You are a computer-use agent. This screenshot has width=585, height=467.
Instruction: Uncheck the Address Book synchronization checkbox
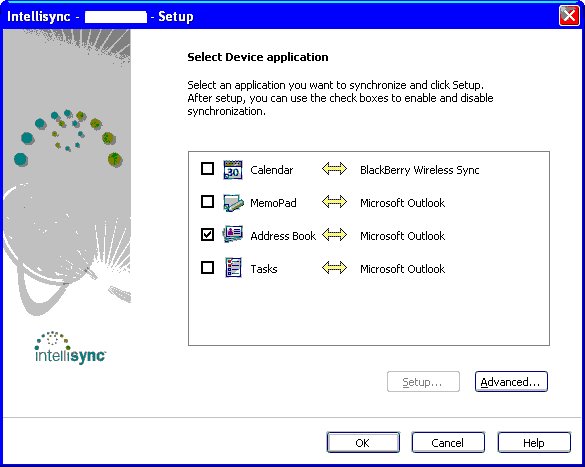(x=207, y=235)
